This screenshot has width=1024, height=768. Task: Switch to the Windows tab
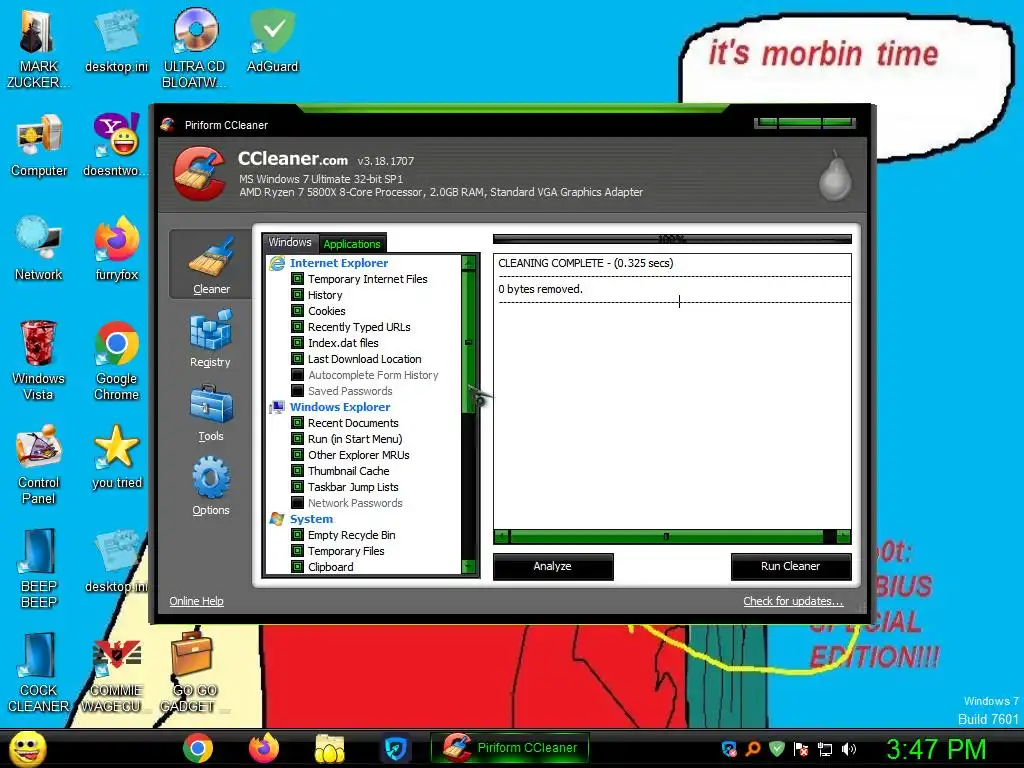pyautogui.click(x=290, y=243)
